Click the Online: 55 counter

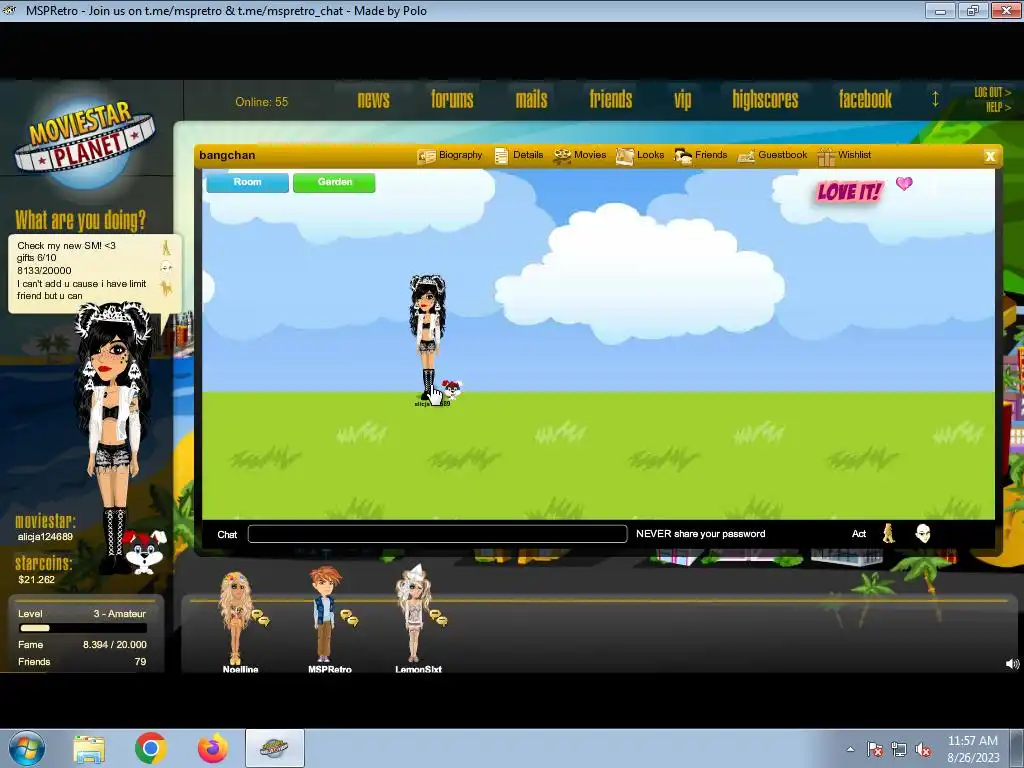pyautogui.click(x=261, y=102)
